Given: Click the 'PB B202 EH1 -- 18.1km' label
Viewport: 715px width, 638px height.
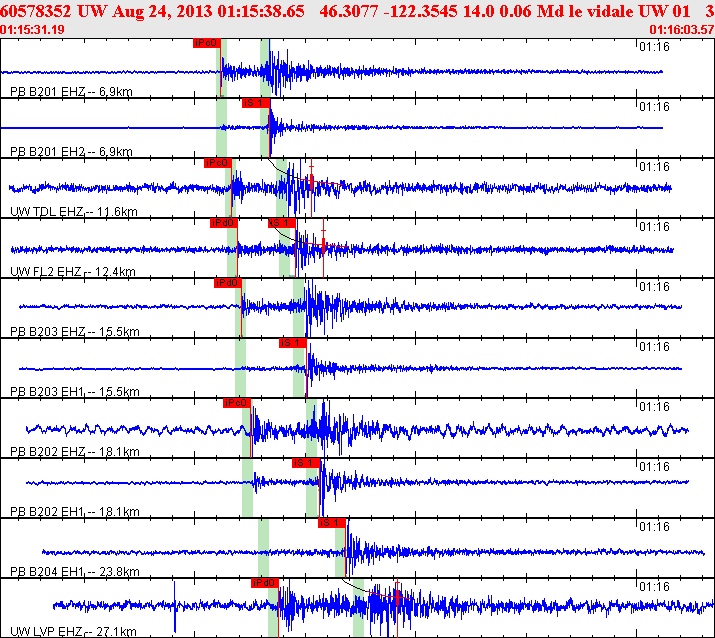Looking at the screenshot, I should [x=75, y=512].
